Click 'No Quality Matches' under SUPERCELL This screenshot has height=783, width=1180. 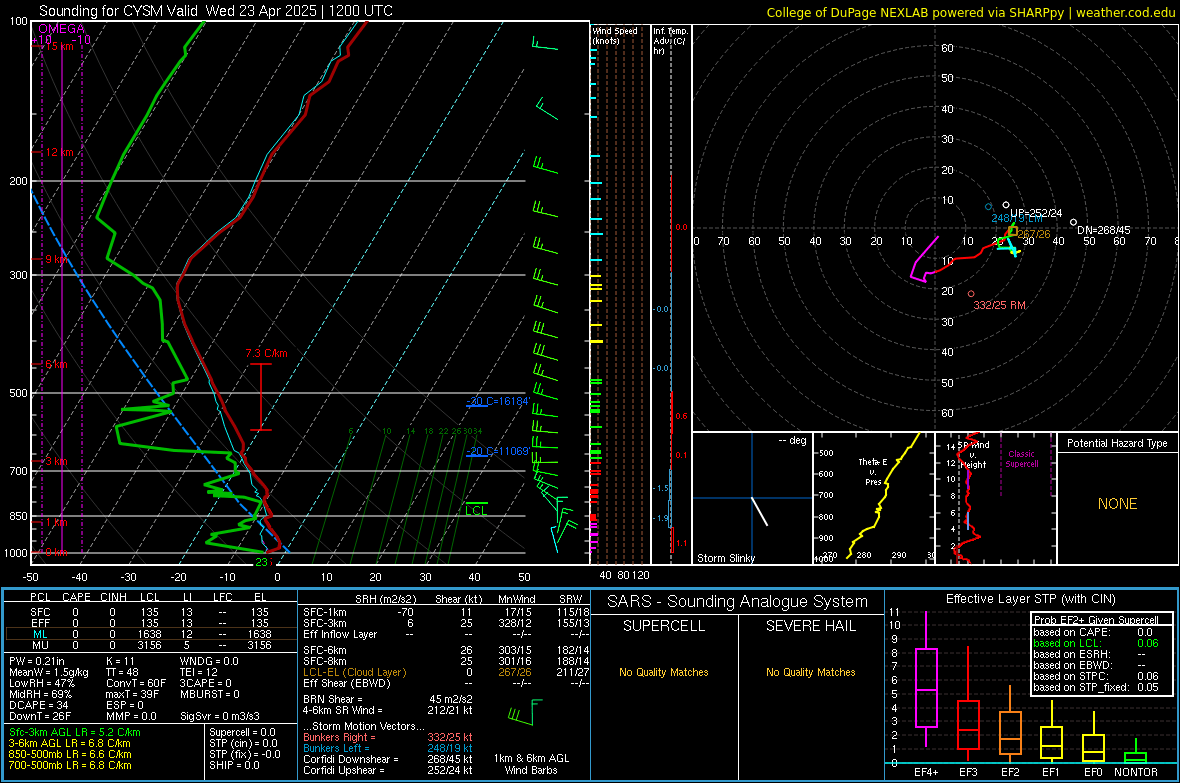coord(664,672)
